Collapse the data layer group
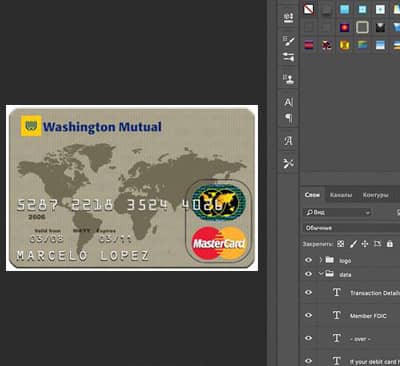Viewport: 400px width, 366px height. [321, 274]
